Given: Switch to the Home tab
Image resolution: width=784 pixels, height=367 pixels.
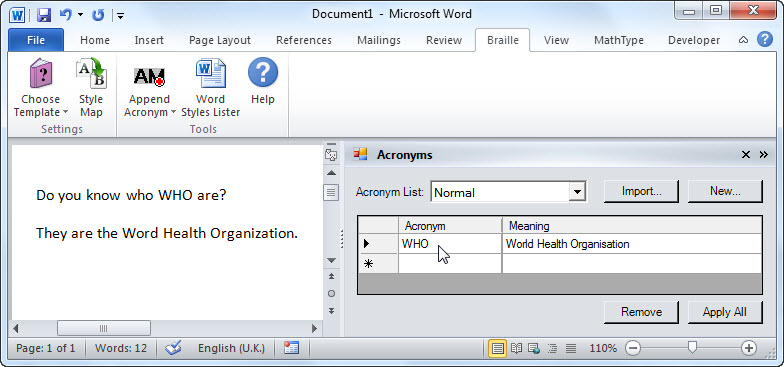Looking at the screenshot, I should tap(95, 40).
